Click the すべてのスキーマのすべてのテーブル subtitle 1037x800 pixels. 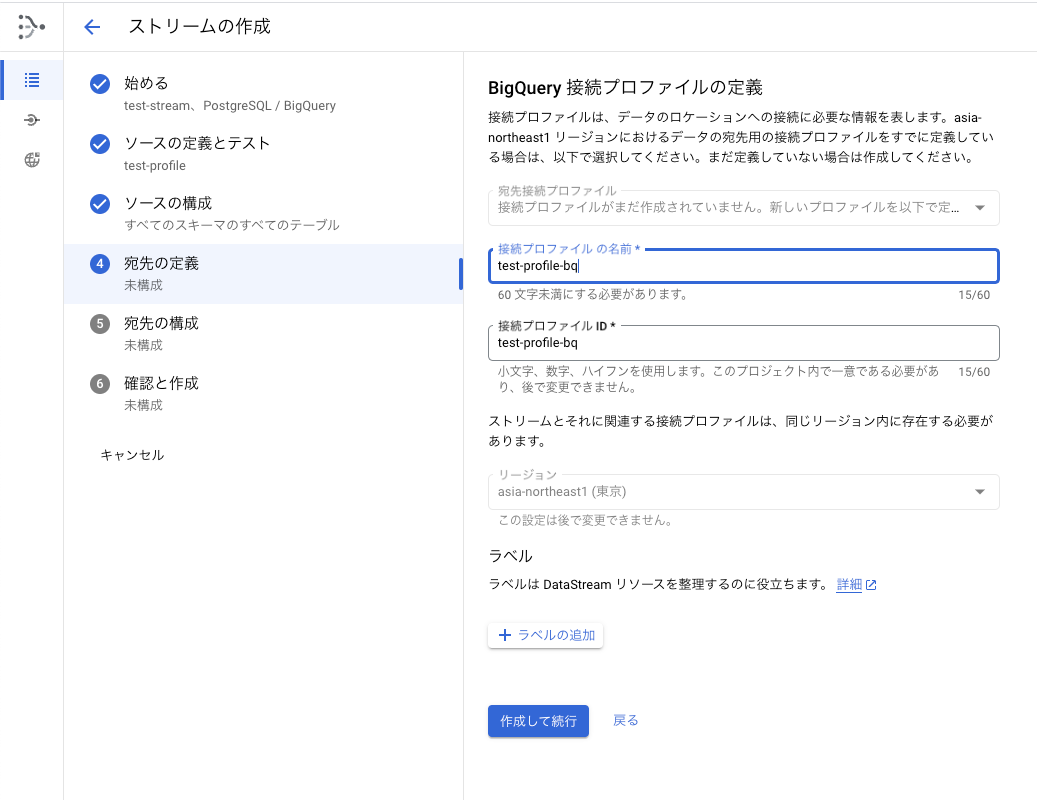231,225
